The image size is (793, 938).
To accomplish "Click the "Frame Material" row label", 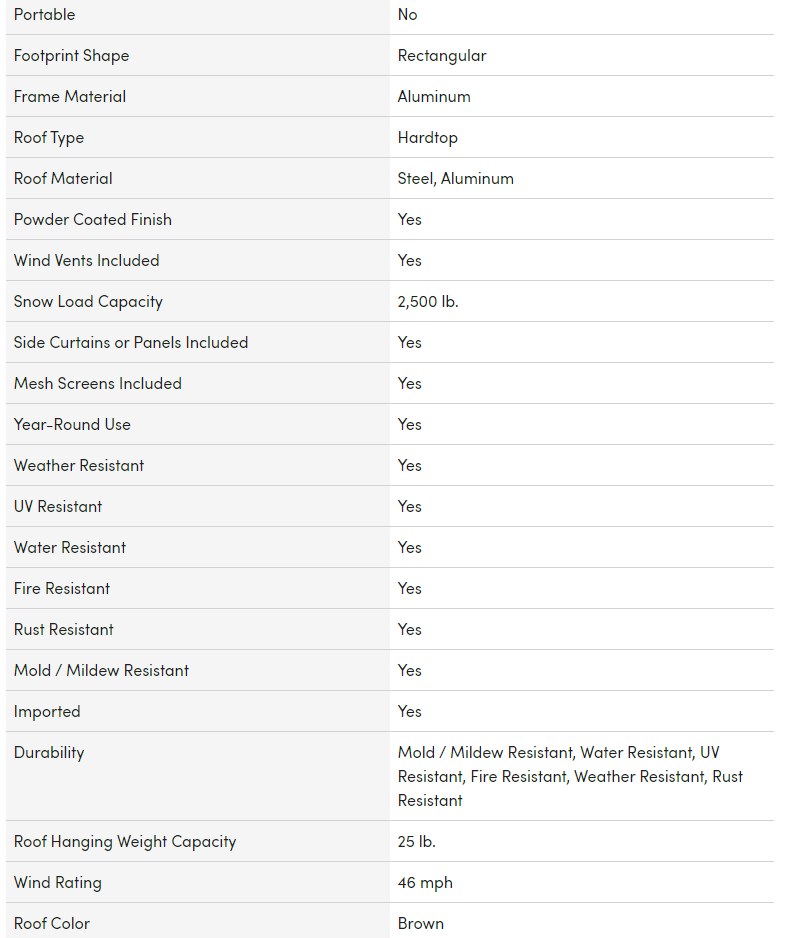I will tap(70, 97).
